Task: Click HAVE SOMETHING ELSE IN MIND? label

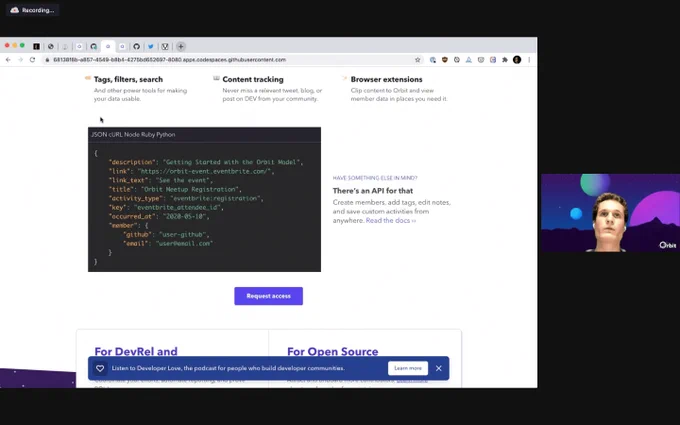Action: click(x=375, y=178)
